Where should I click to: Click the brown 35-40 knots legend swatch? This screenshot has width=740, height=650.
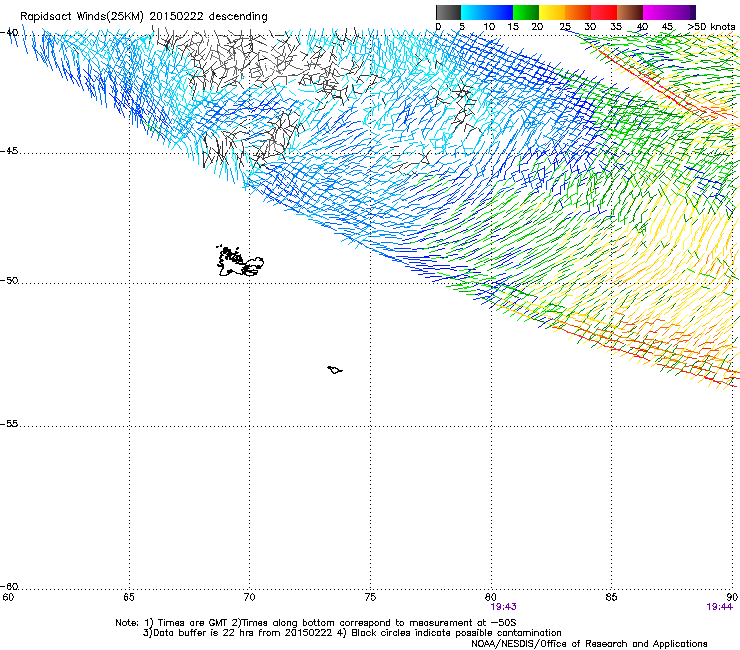point(630,12)
